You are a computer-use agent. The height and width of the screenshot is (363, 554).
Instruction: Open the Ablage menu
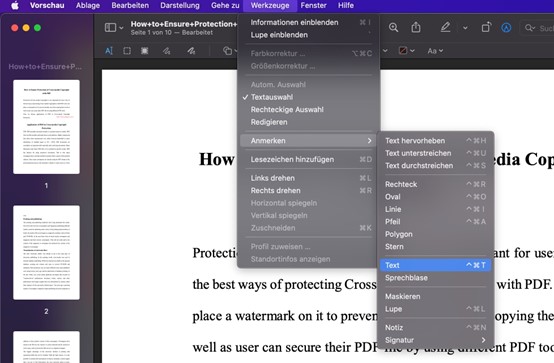pyautogui.click(x=88, y=5)
